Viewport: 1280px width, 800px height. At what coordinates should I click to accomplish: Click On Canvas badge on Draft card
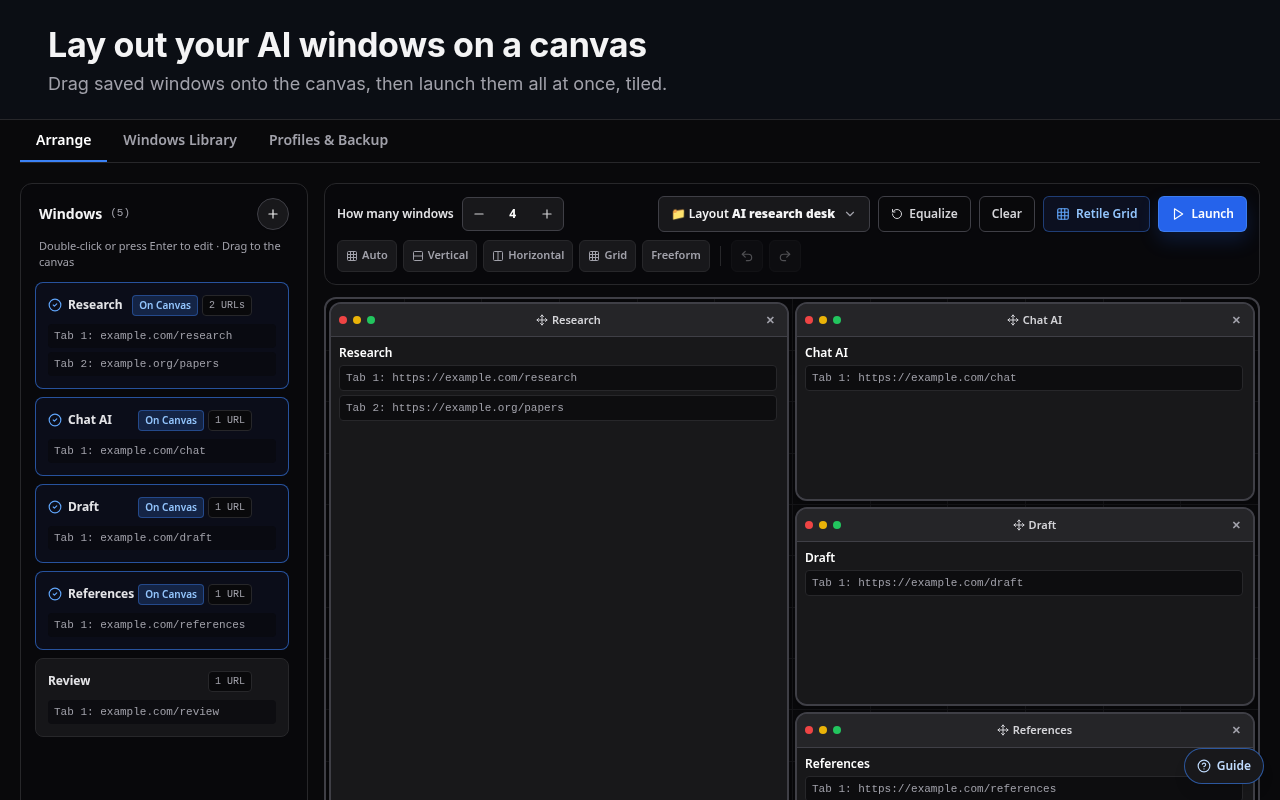[171, 507]
